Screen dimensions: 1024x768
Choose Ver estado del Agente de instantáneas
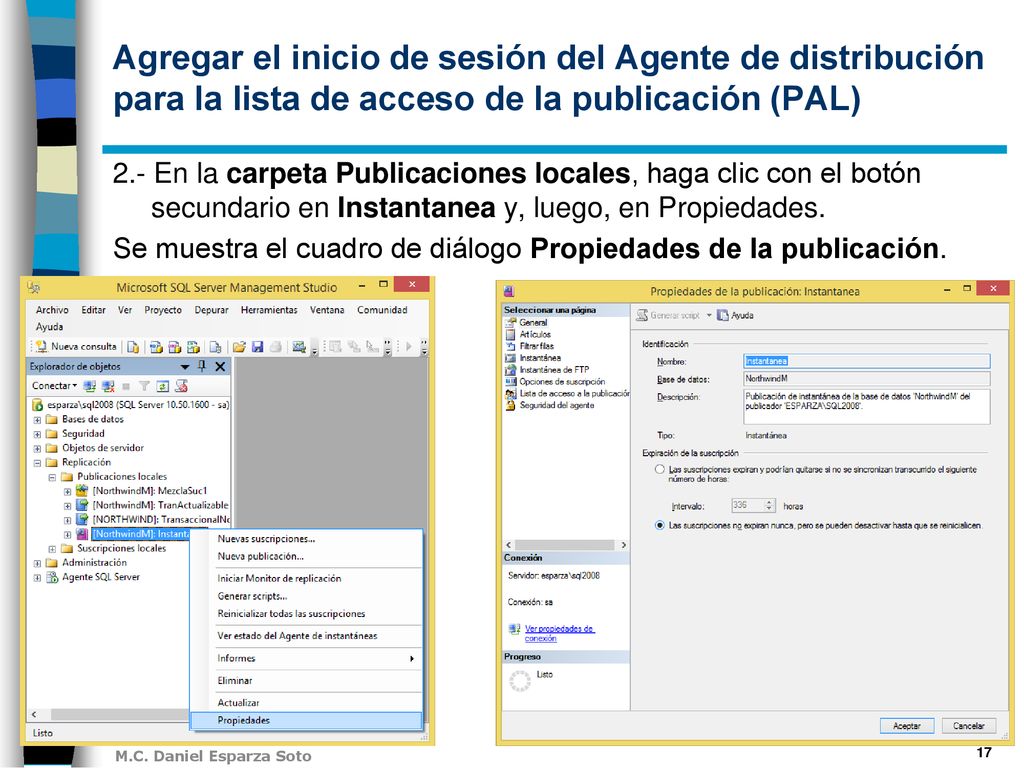tap(306, 636)
